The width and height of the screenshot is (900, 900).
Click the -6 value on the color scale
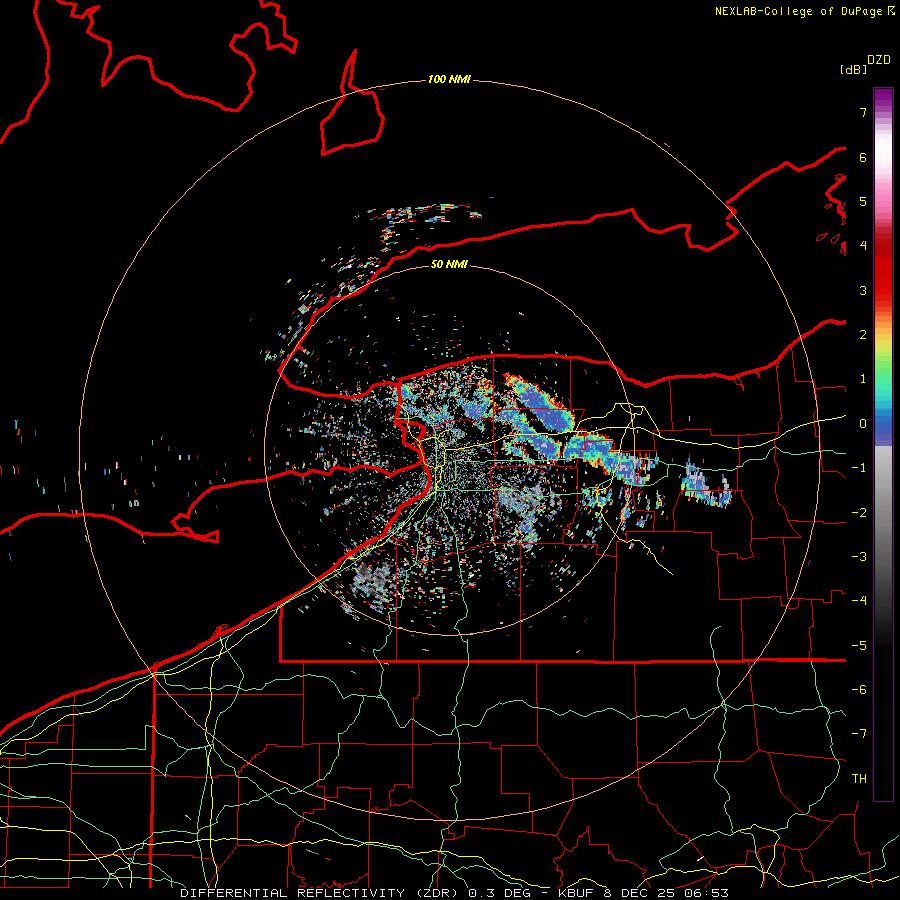859,690
